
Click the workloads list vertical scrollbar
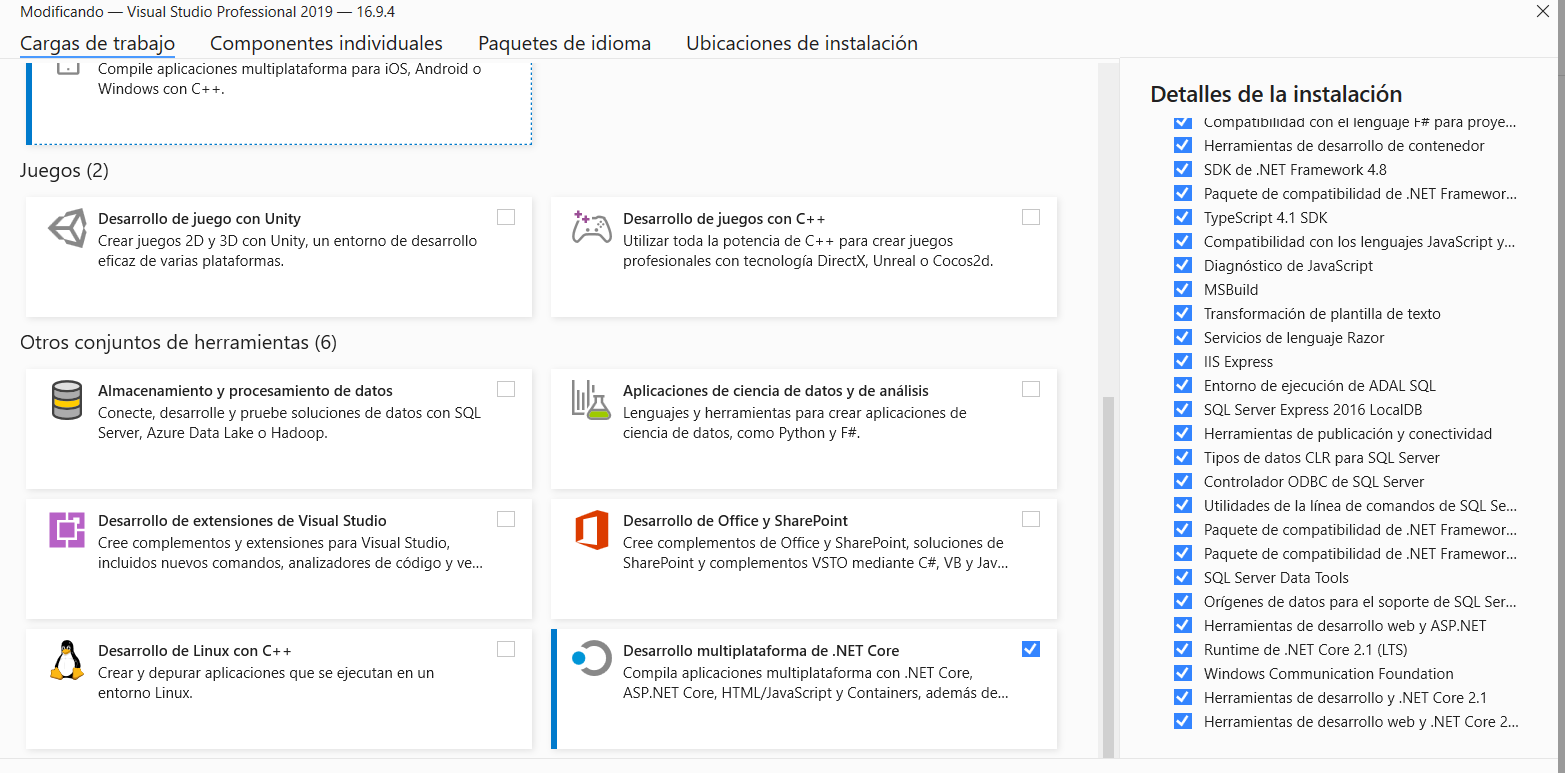pyautogui.click(x=1107, y=575)
